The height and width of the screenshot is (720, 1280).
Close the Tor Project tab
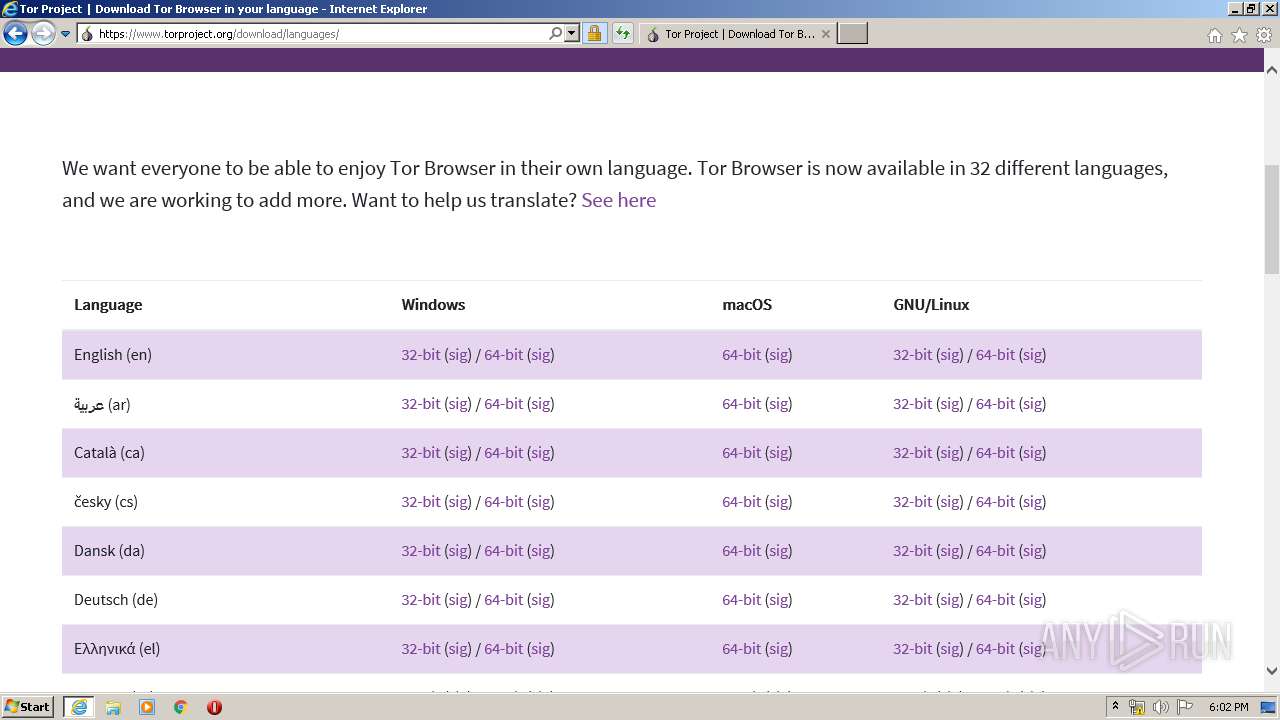(826, 34)
